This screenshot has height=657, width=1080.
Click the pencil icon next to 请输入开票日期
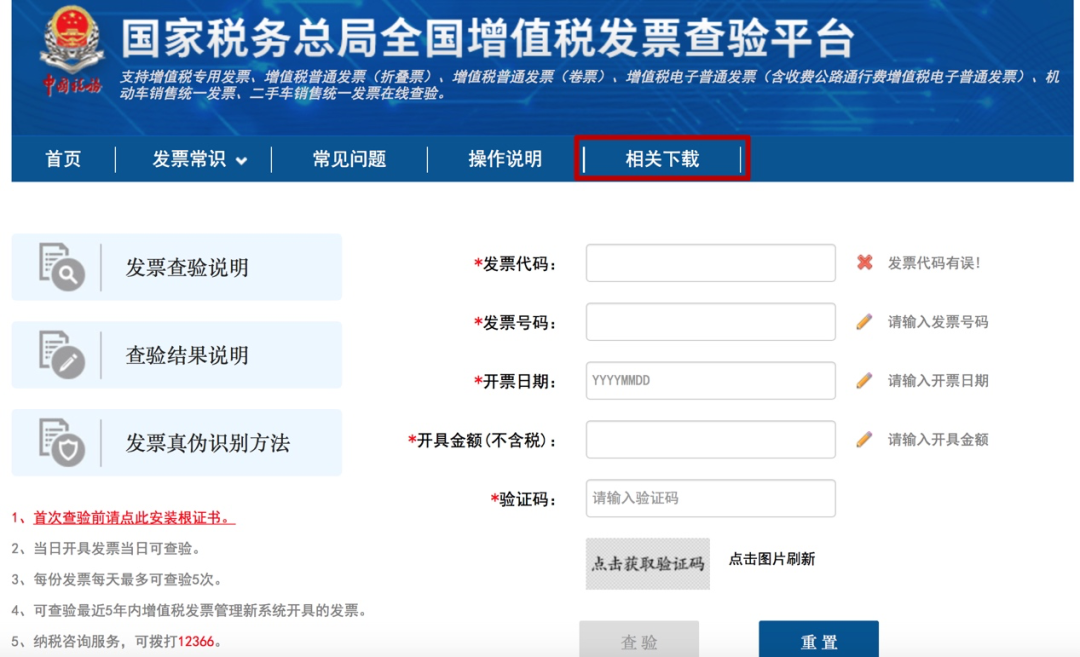[864, 381]
